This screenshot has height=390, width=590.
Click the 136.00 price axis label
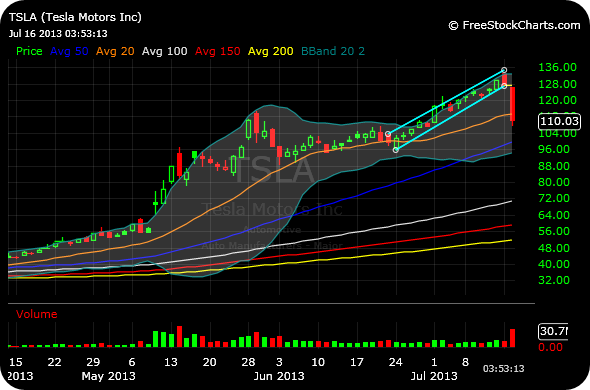coord(558,67)
